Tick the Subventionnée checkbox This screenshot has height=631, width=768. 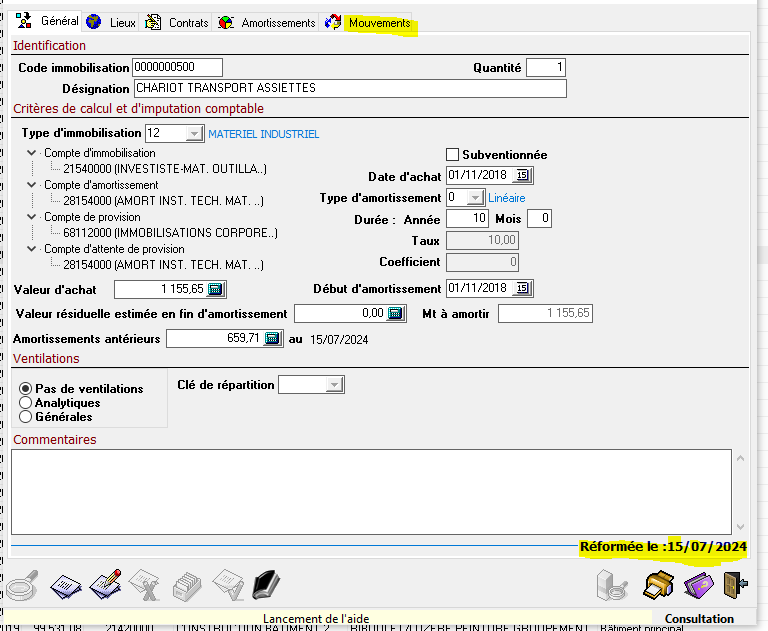coord(452,155)
